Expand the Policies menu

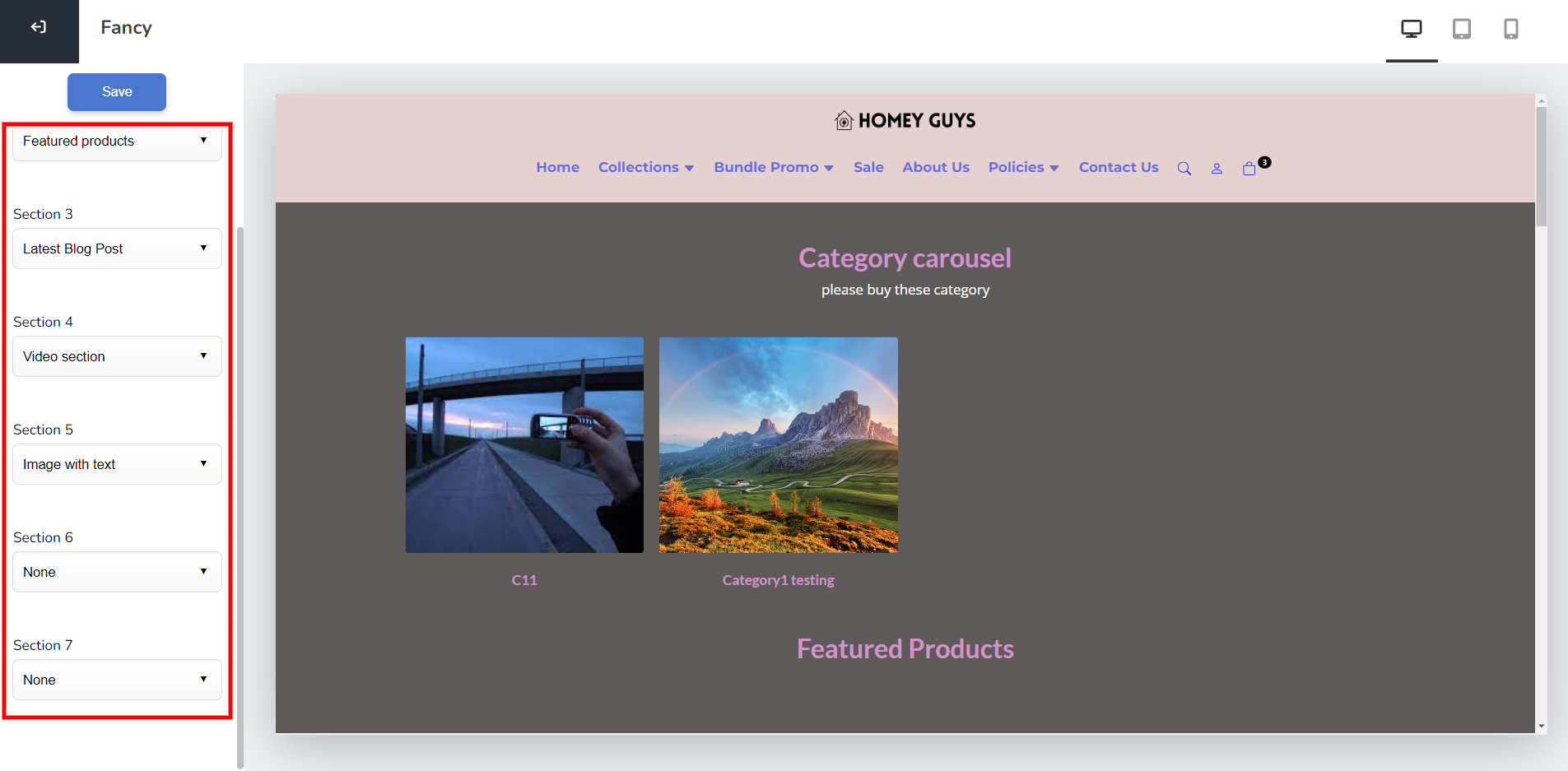[x=1023, y=167]
